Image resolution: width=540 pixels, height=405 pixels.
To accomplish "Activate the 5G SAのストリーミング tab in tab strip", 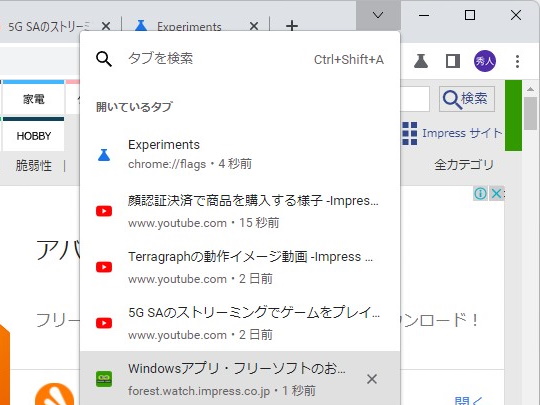I will click(x=48, y=26).
